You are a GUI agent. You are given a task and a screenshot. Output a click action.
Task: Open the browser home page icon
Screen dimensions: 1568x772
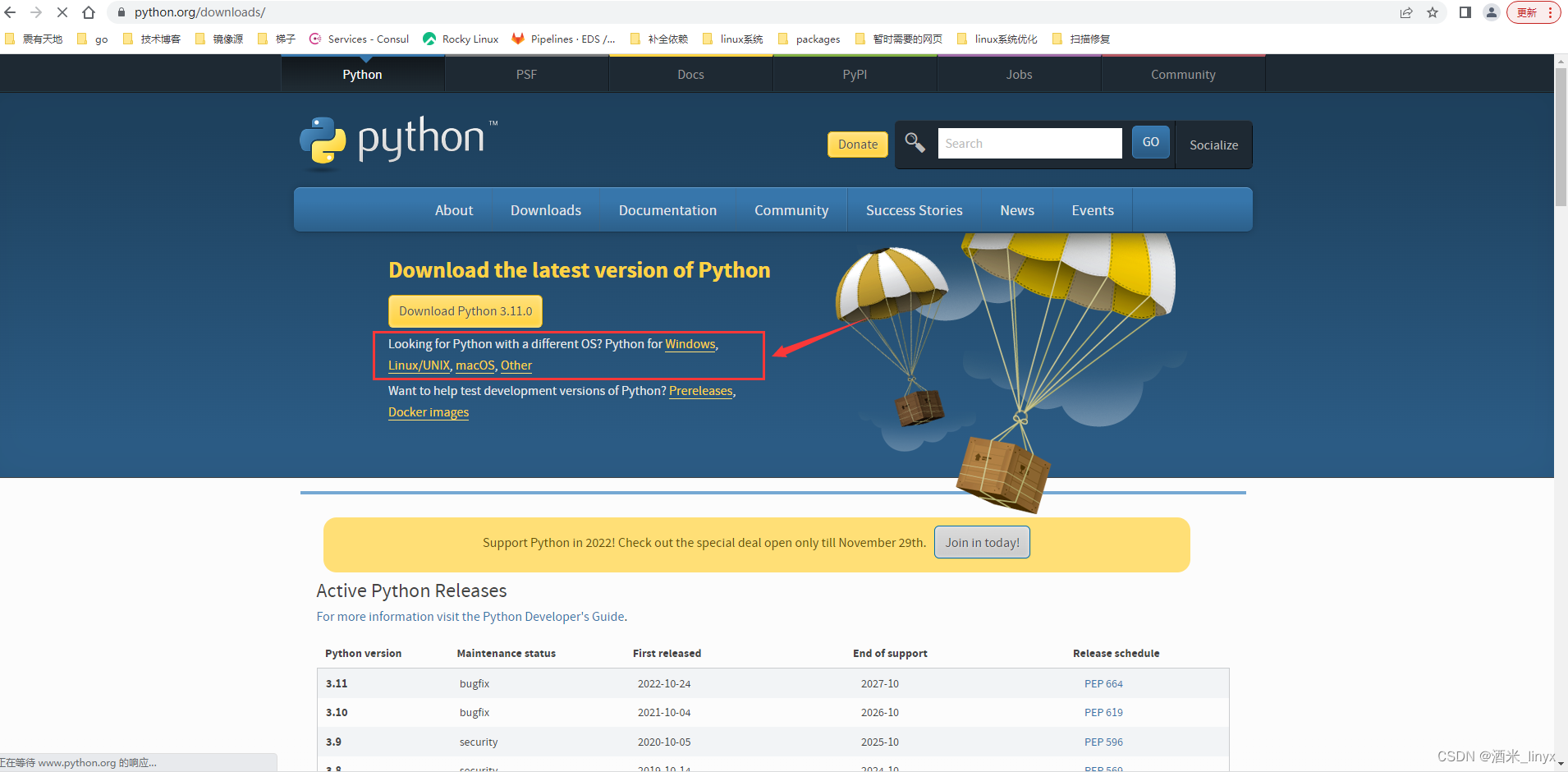pyautogui.click(x=89, y=12)
